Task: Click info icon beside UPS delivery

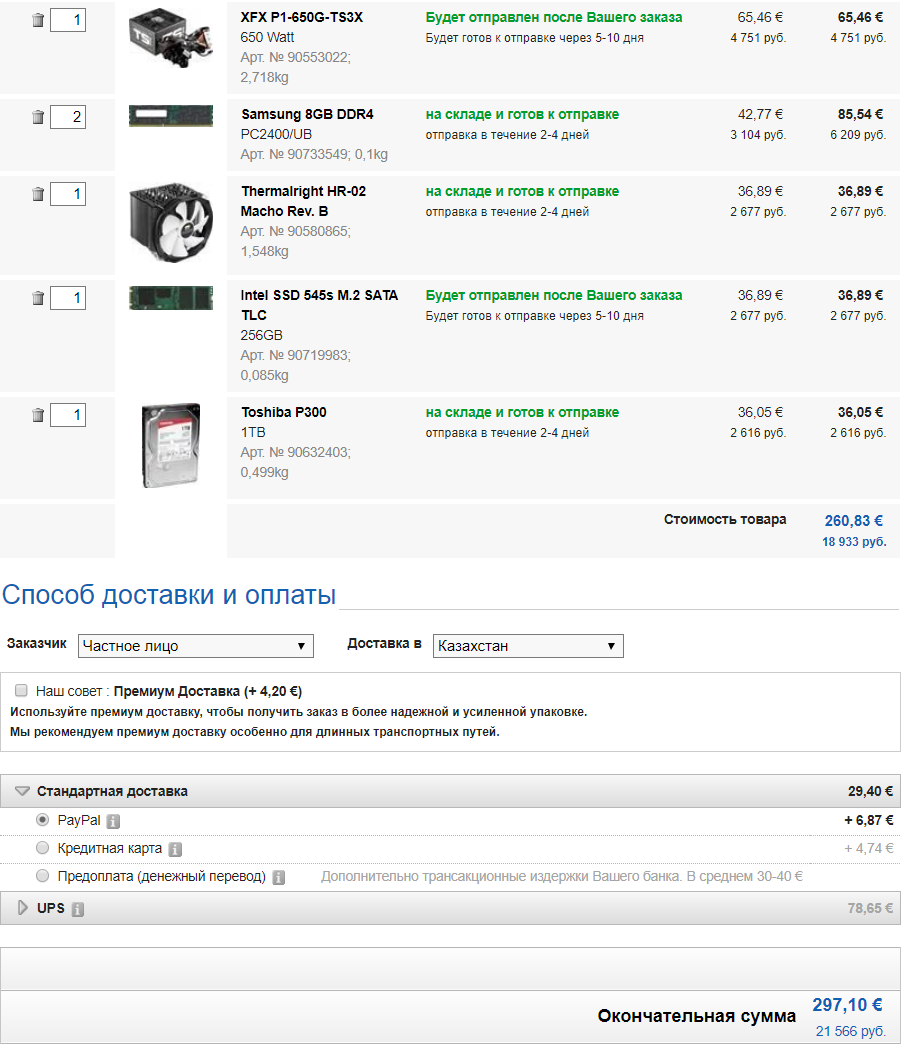Action: (78, 910)
